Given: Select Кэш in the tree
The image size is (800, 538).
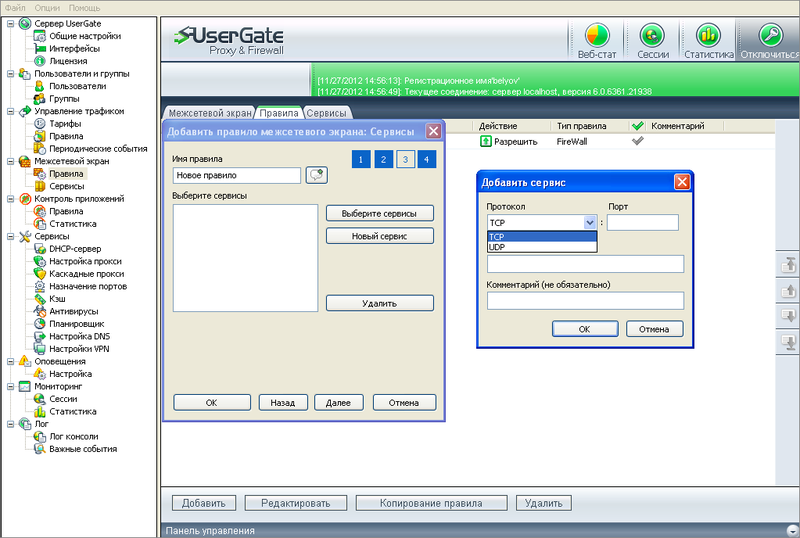Looking at the screenshot, I should 57,299.
